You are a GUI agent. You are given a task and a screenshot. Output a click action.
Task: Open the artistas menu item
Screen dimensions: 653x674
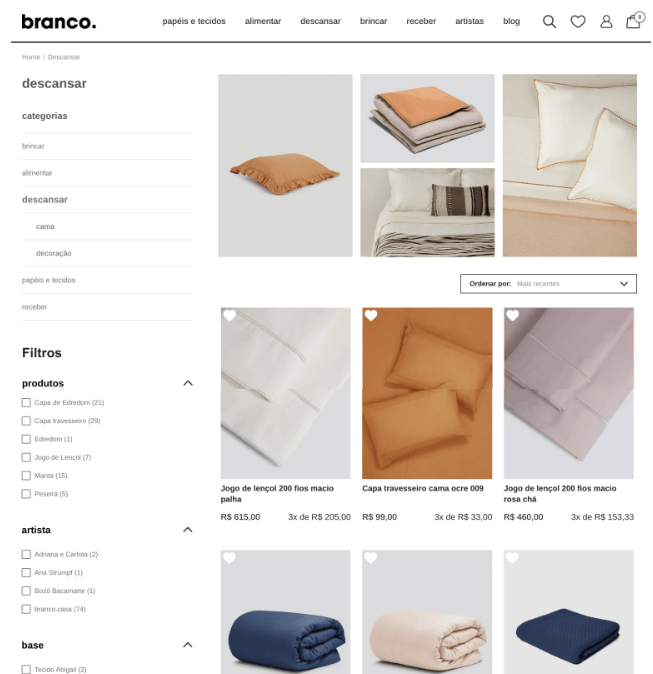469,21
